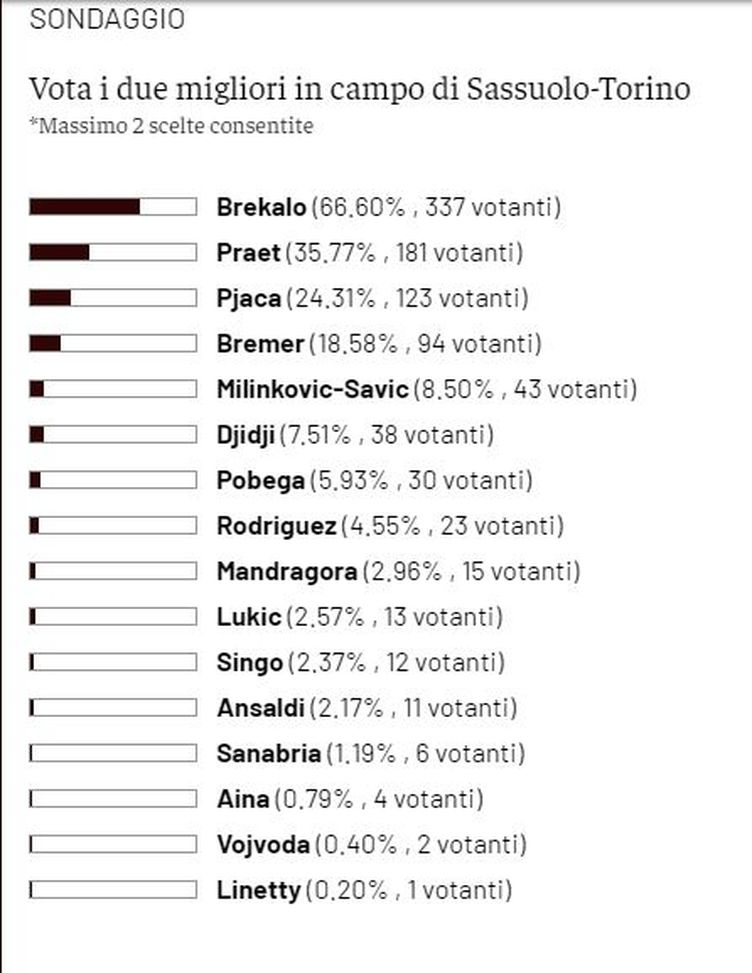752x973 pixels.
Task: Click the Sanabria poll result text
Action: (370, 754)
